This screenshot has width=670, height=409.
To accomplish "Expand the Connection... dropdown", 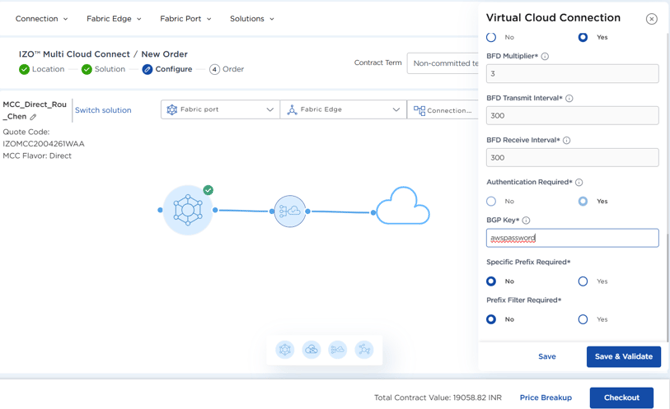I will [443, 110].
